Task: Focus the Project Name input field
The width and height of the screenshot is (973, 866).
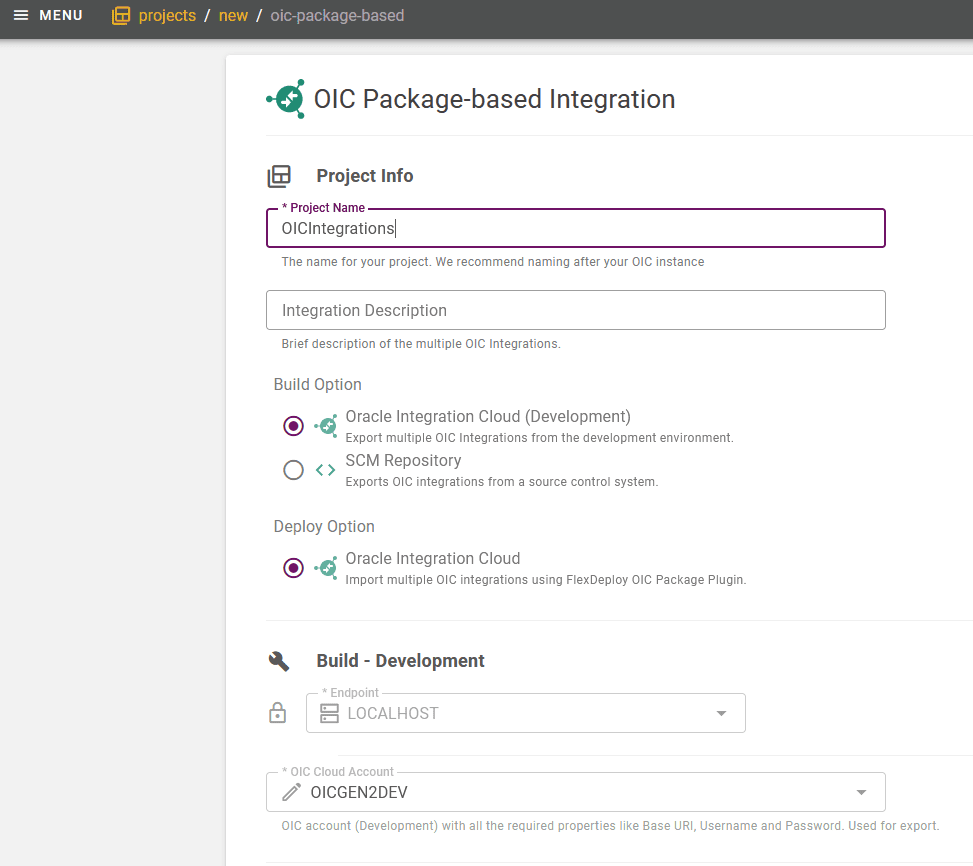Action: (575, 228)
